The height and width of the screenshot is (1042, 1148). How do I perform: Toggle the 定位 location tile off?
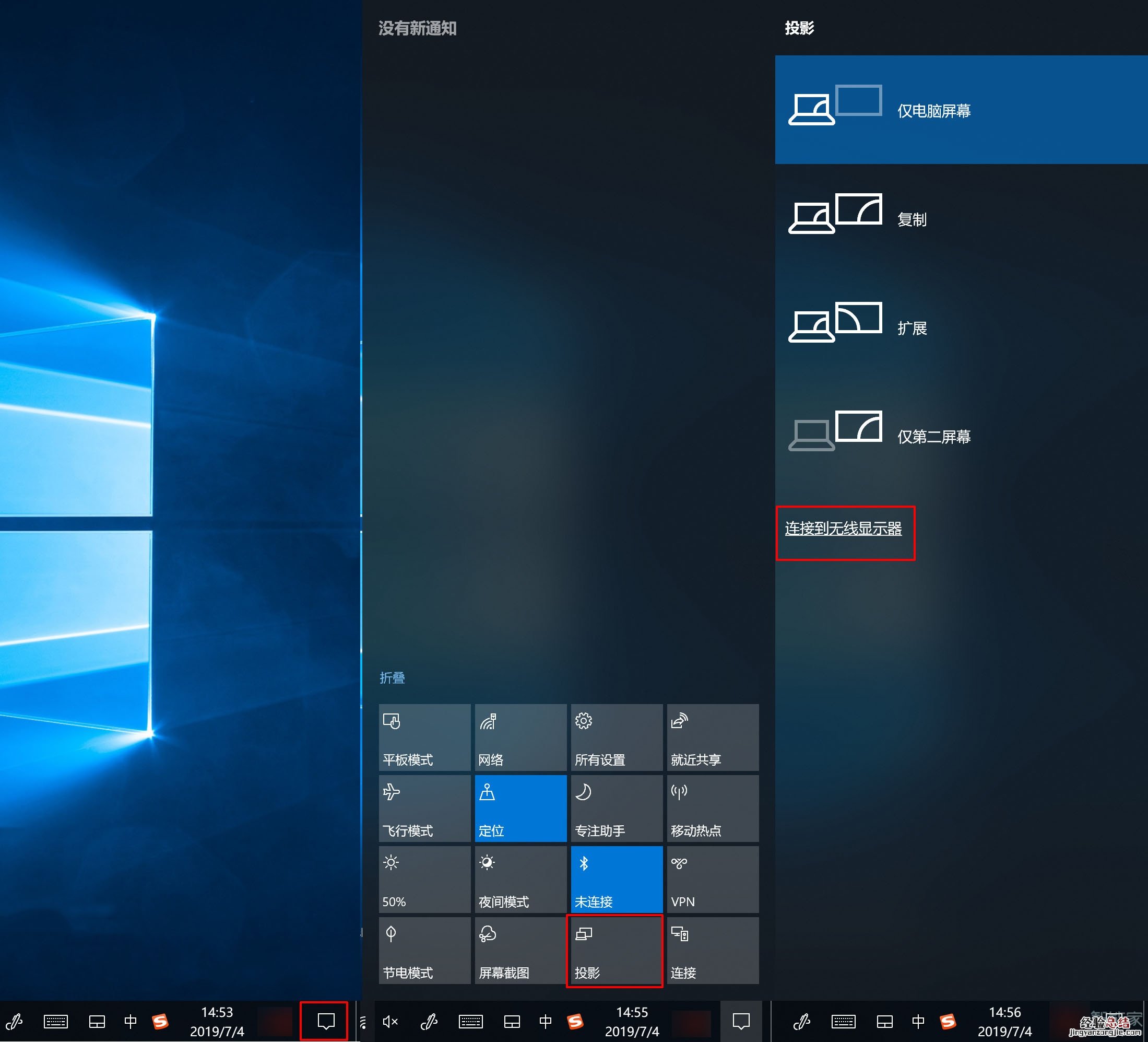(x=520, y=808)
